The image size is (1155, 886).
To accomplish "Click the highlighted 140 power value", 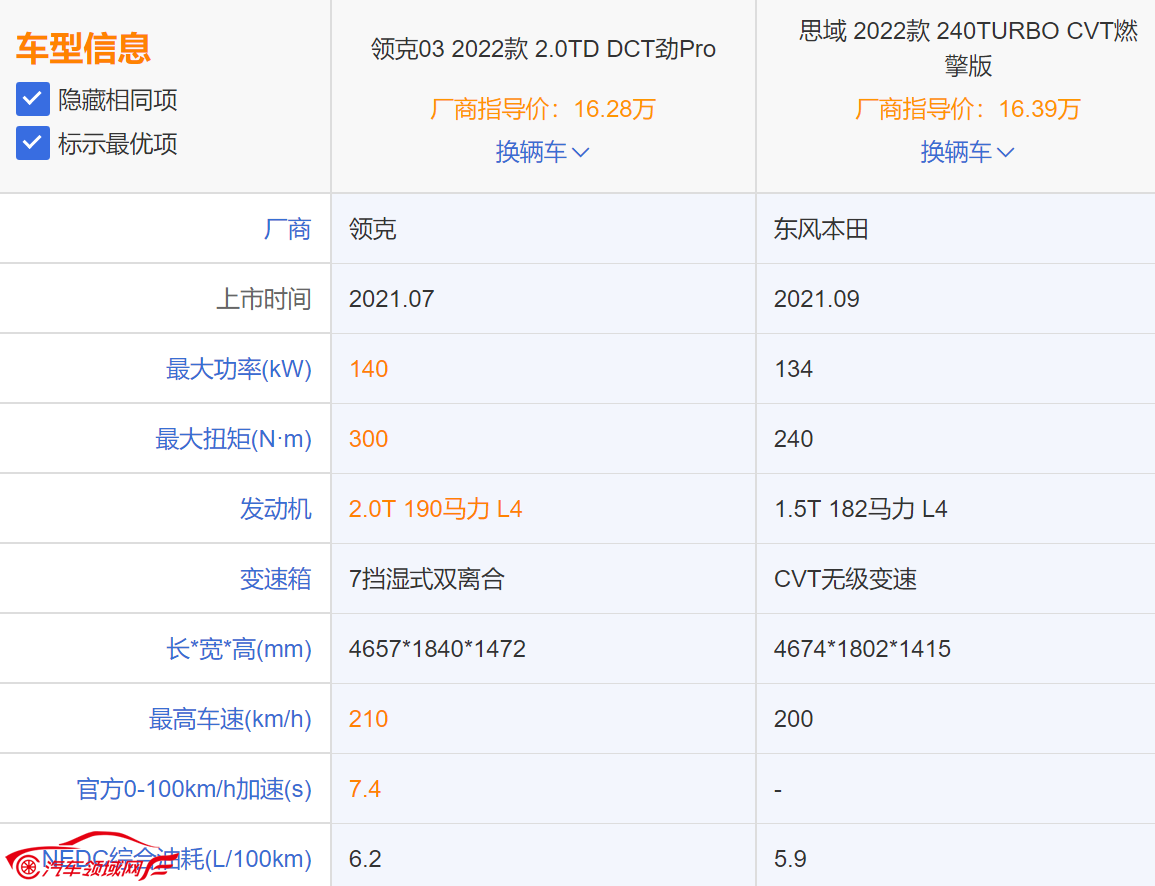I will click(x=368, y=369).
